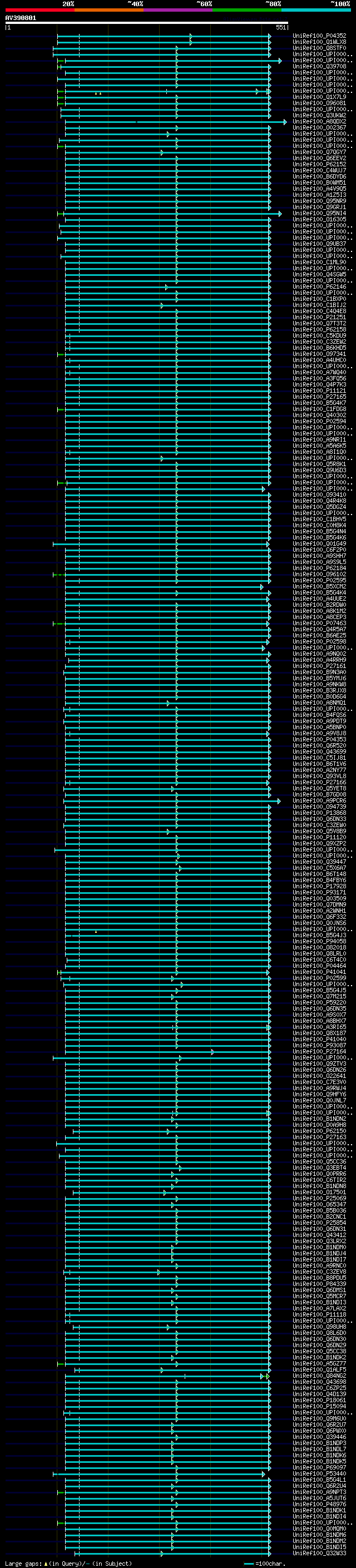This screenshot has width=356, height=1568.
Task: Click the UniRef100_C5KDU9 label
Action: coord(319,336)
